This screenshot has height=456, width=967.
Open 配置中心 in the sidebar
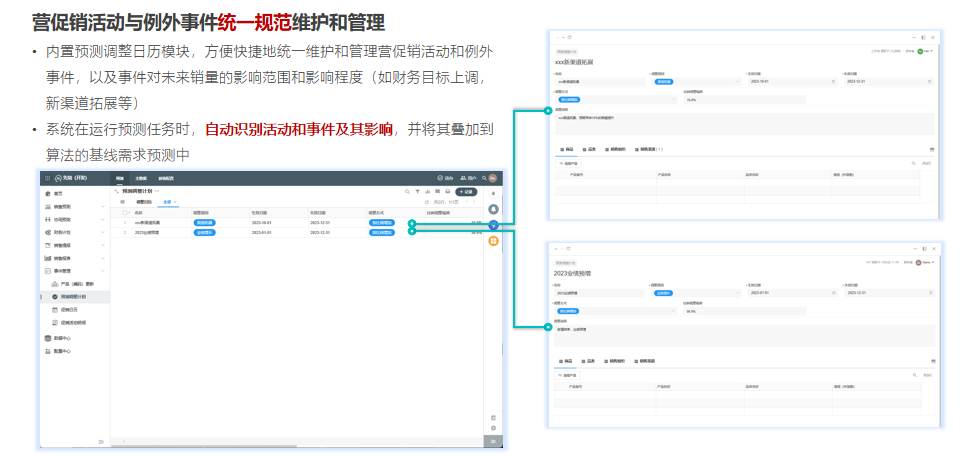click(75, 351)
